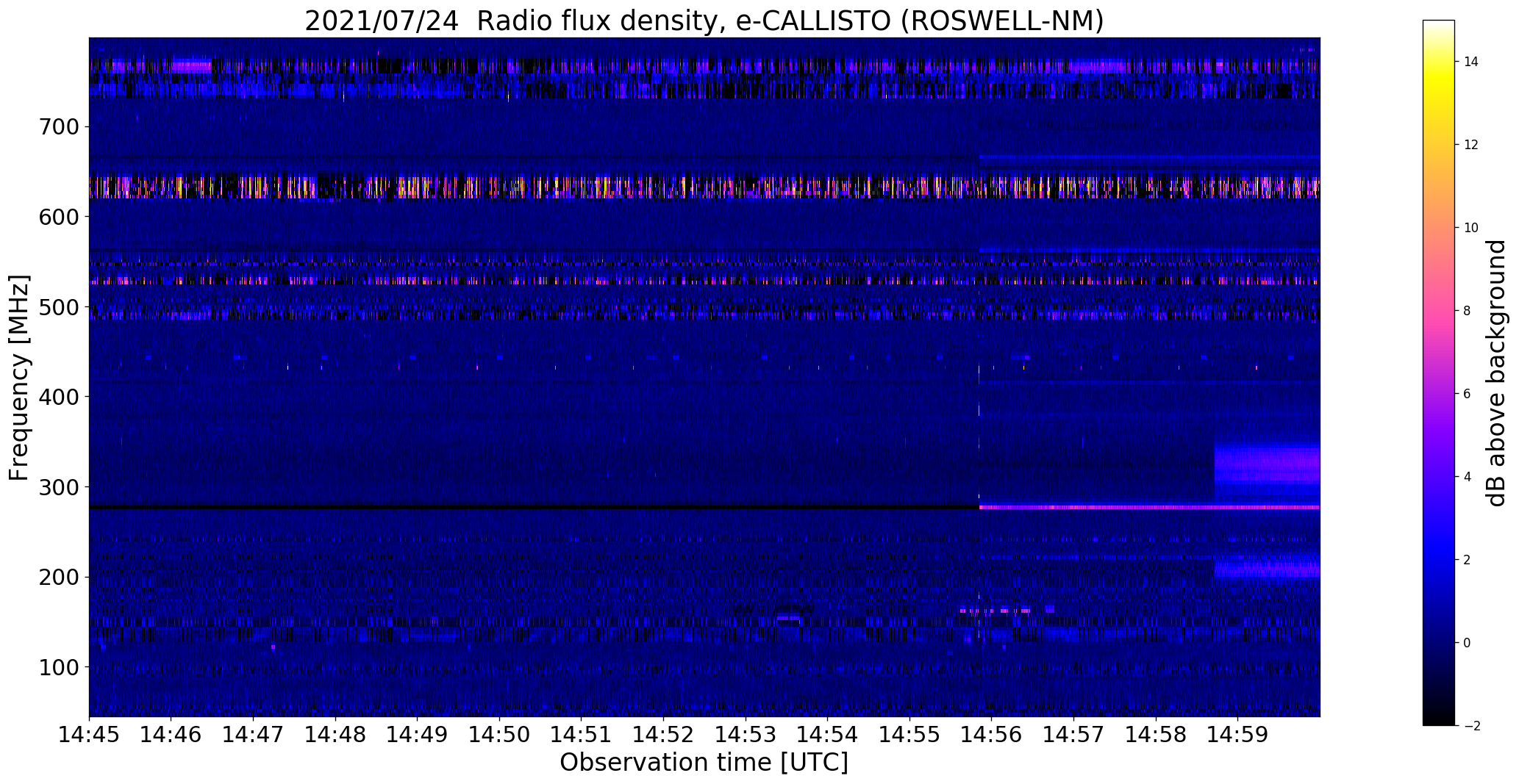The image size is (1519, 784).
Task: Click the 'dB above background' colorbar label
Action: (x=1496, y=373)
